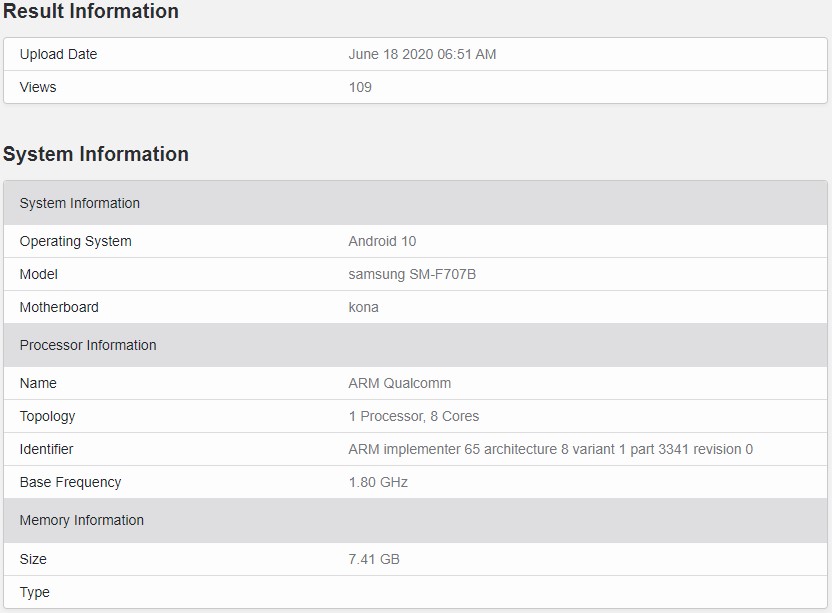Screen dimensions: 832x613
Task: Click the Base Frequency label
Action: tap(71, 482)
